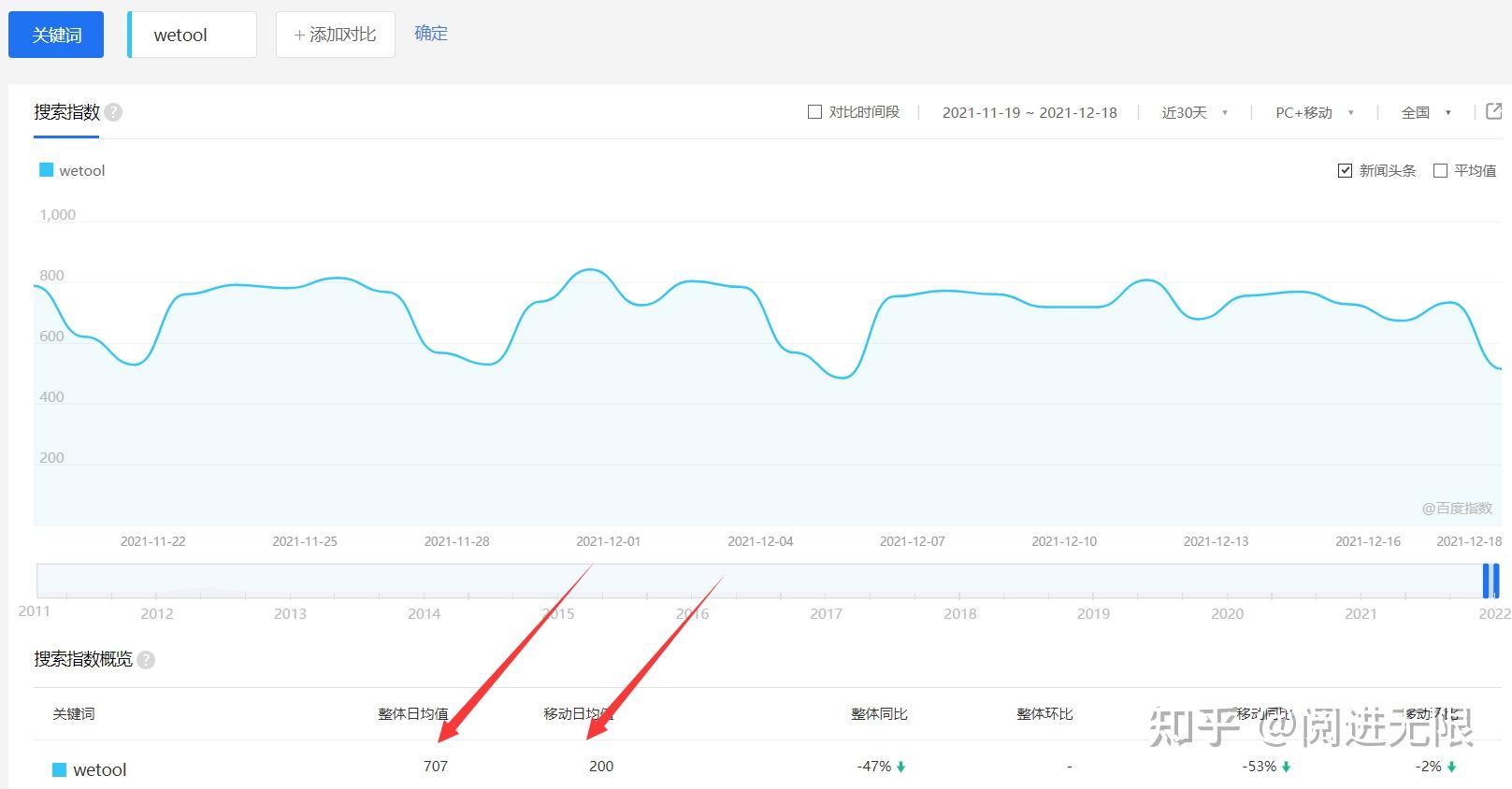This screenshot has width=1512, height=789.
Task: Click the 添加对比 add comparison button
Action: 336,36
